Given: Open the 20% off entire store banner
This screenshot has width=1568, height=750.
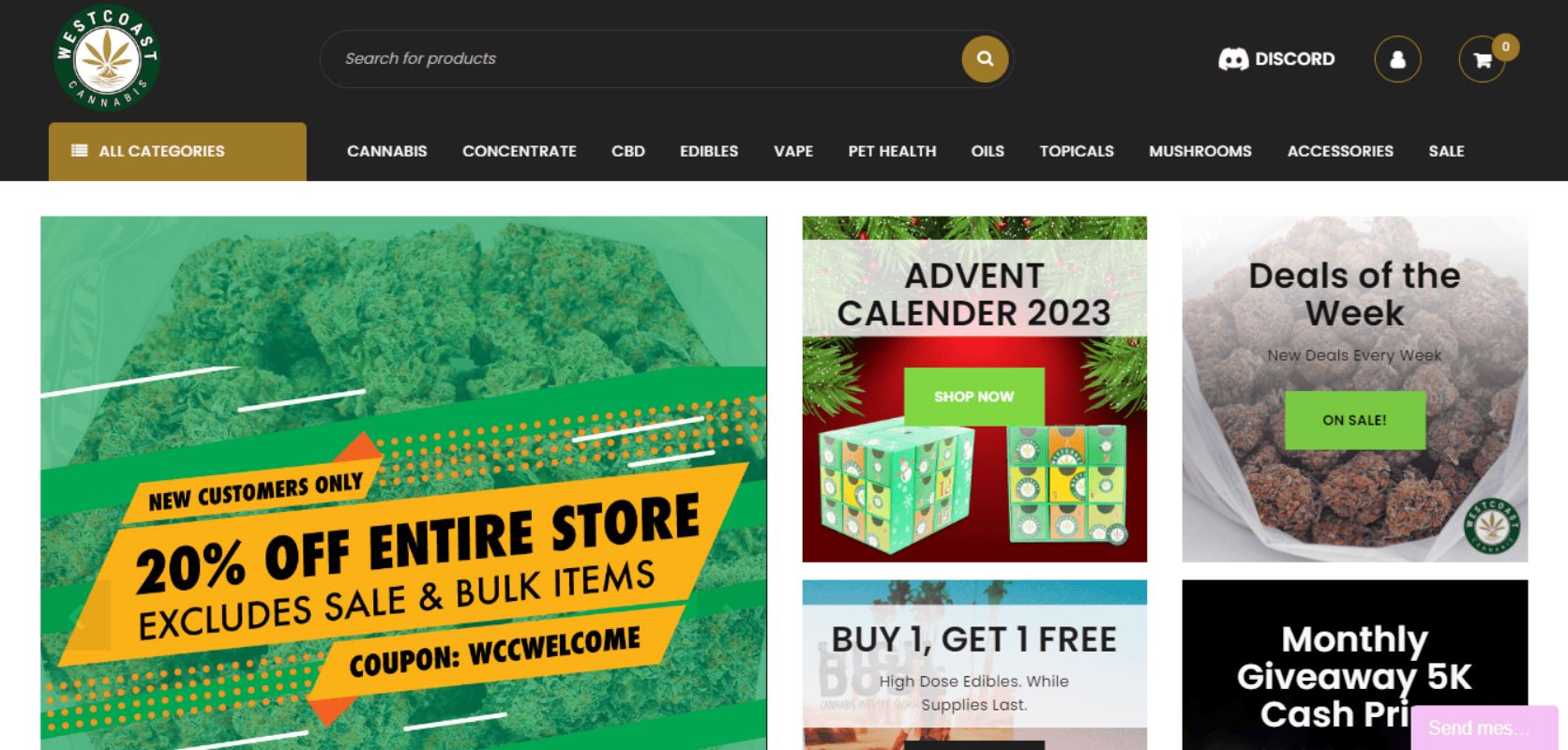Looking at the screenshot, I should tap(403, 483).
